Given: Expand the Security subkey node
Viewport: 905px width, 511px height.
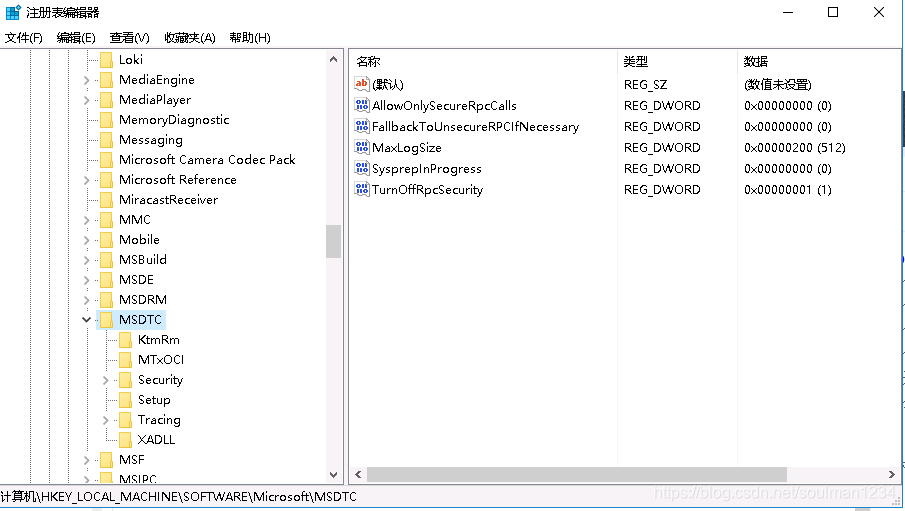Looking at the screenshot, I should point(106,380).
